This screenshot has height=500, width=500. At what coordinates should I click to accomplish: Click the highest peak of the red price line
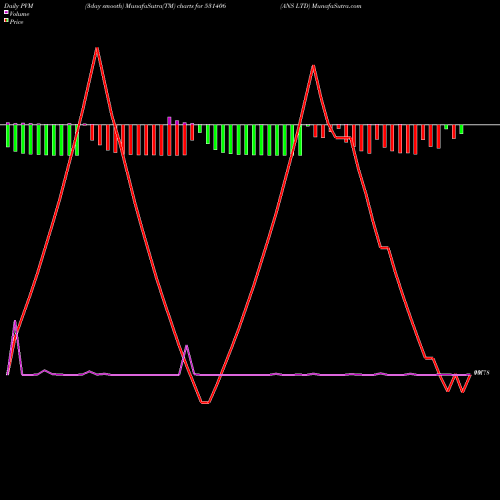97,49
